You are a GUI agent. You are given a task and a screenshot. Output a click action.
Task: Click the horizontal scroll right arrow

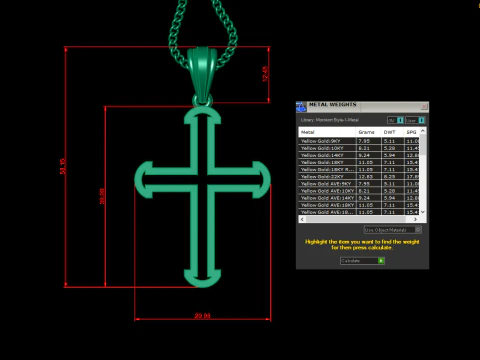(415, 219)
